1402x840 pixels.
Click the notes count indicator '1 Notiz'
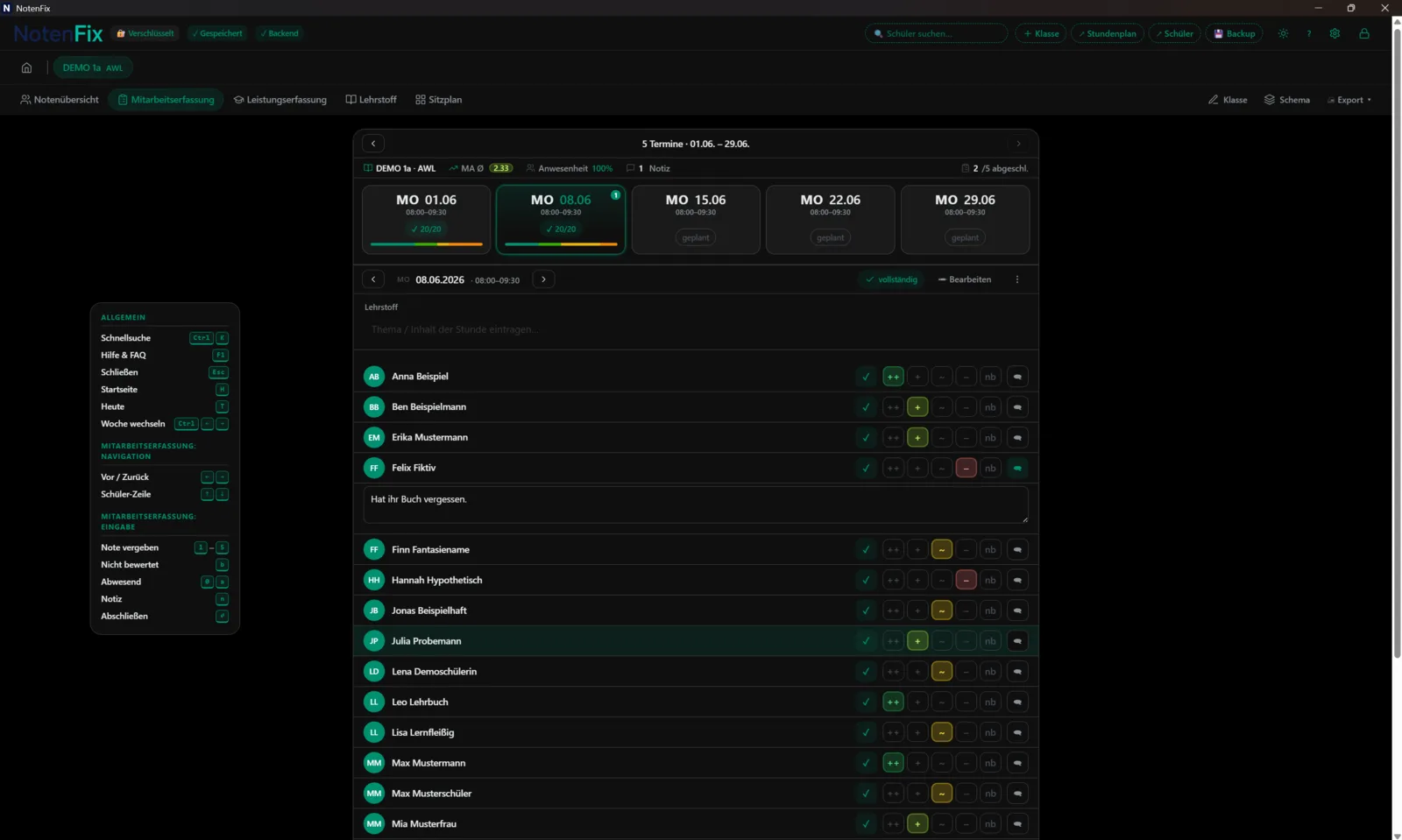coord(648,168)
